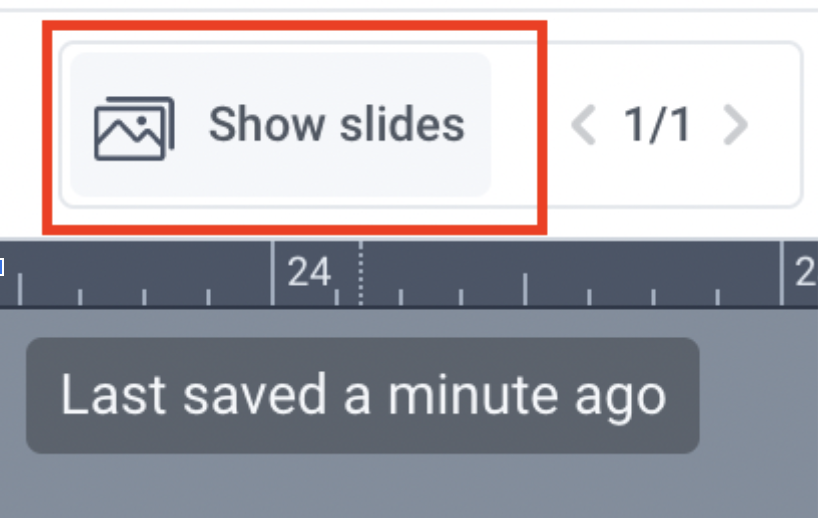Click the cut-off ruler number at right edge
The image size is (818, 518).
pos(805,272)
